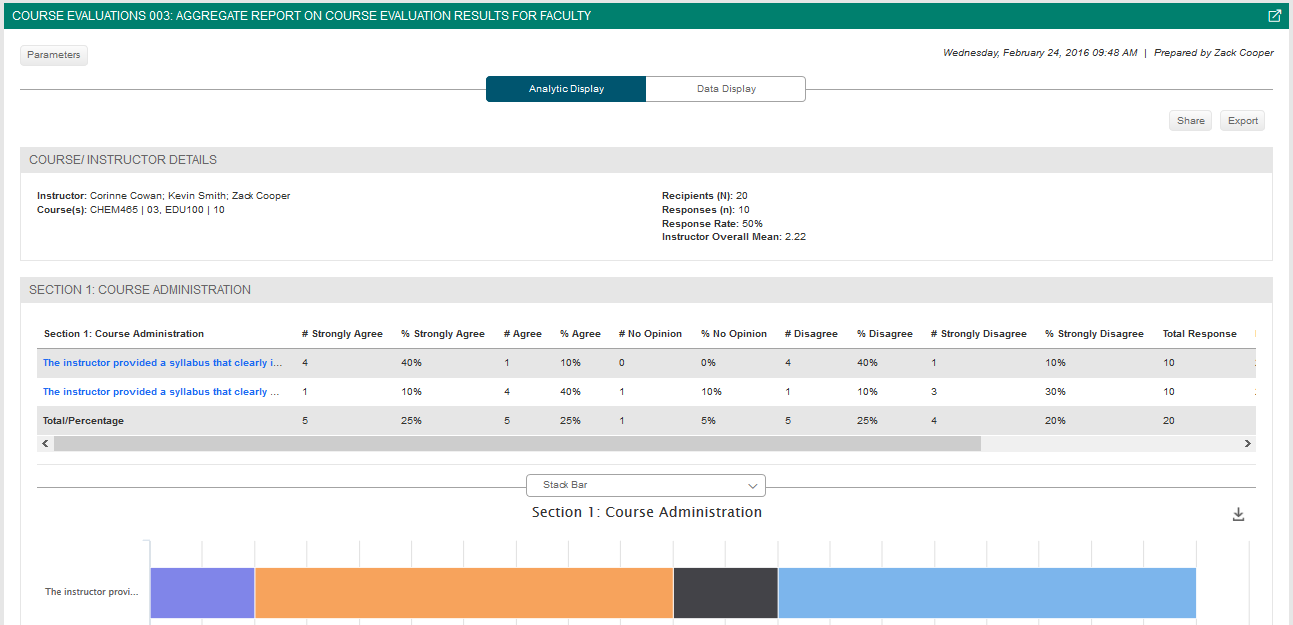Open the Stack Bar chart type dropdown

coord(646,485)
